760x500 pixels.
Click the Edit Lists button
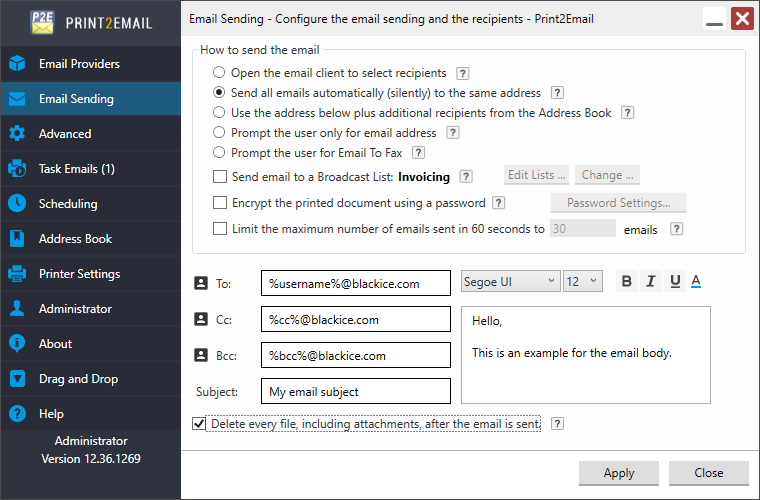(x=537, y=175)
